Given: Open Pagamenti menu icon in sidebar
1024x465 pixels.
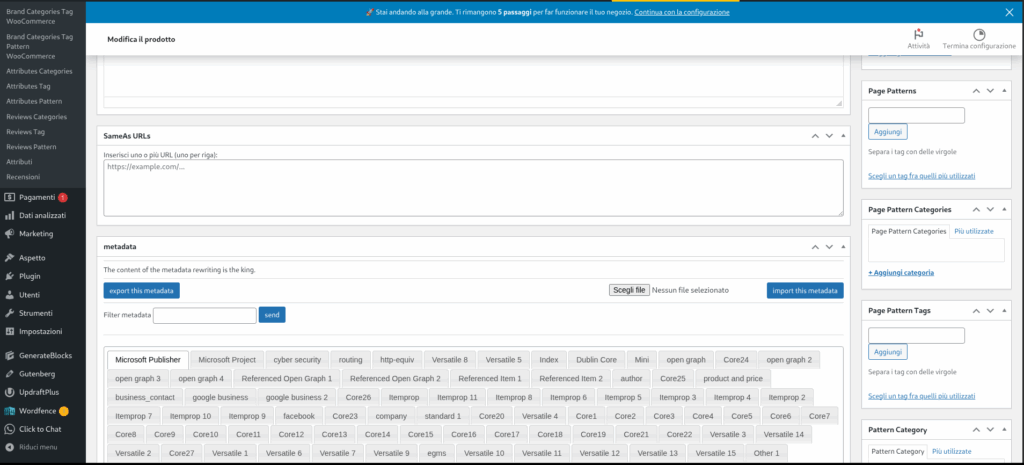Looking at the screenshot, I should 10,197.
